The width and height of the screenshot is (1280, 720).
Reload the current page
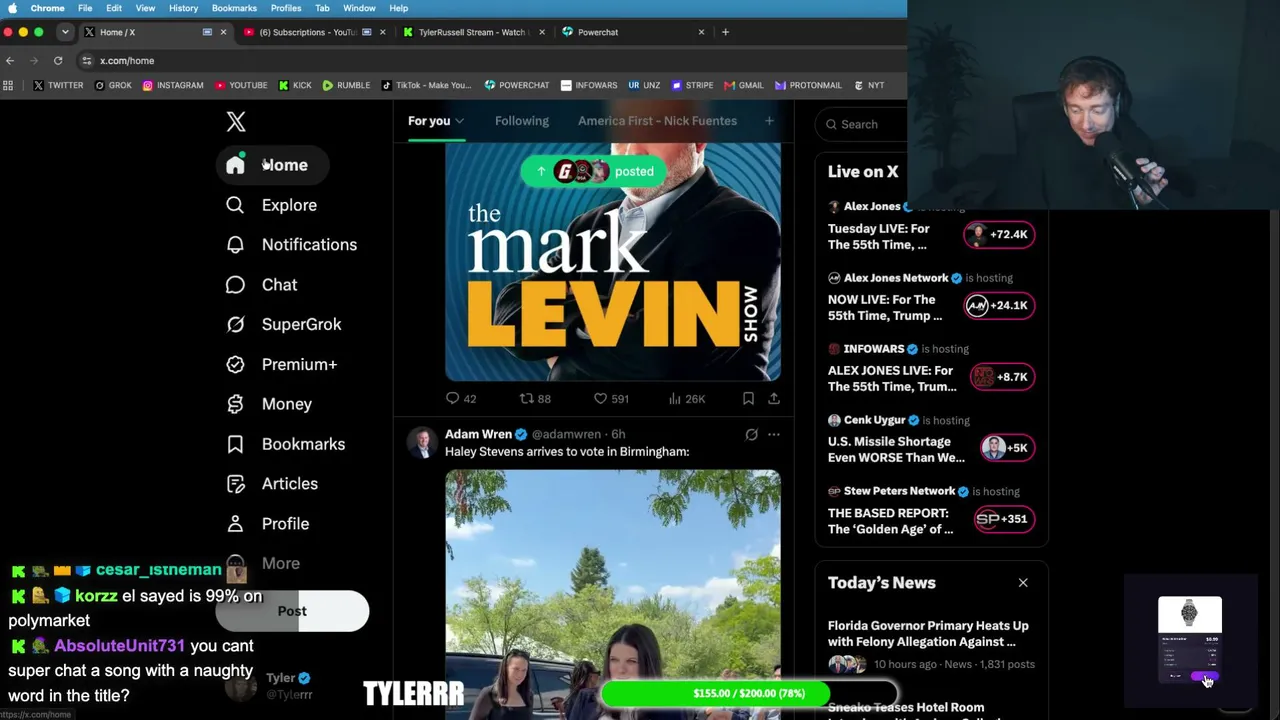(58, 61)
